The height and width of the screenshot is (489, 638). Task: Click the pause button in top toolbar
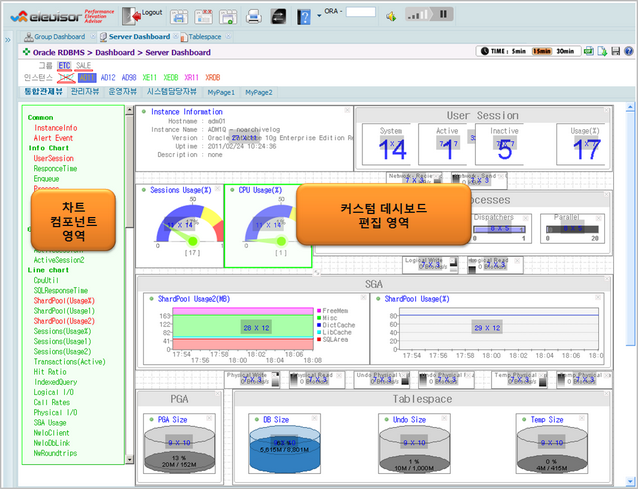pos(443,15)
